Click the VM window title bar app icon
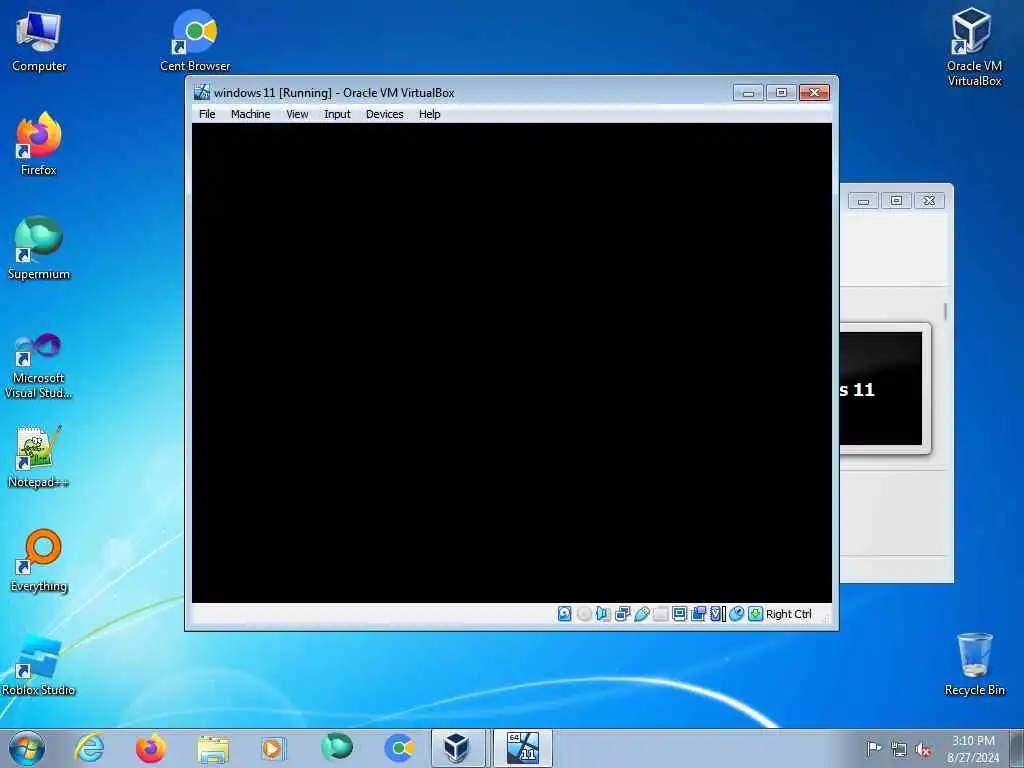Screen dimensions: 1024x768 (202, 92)
